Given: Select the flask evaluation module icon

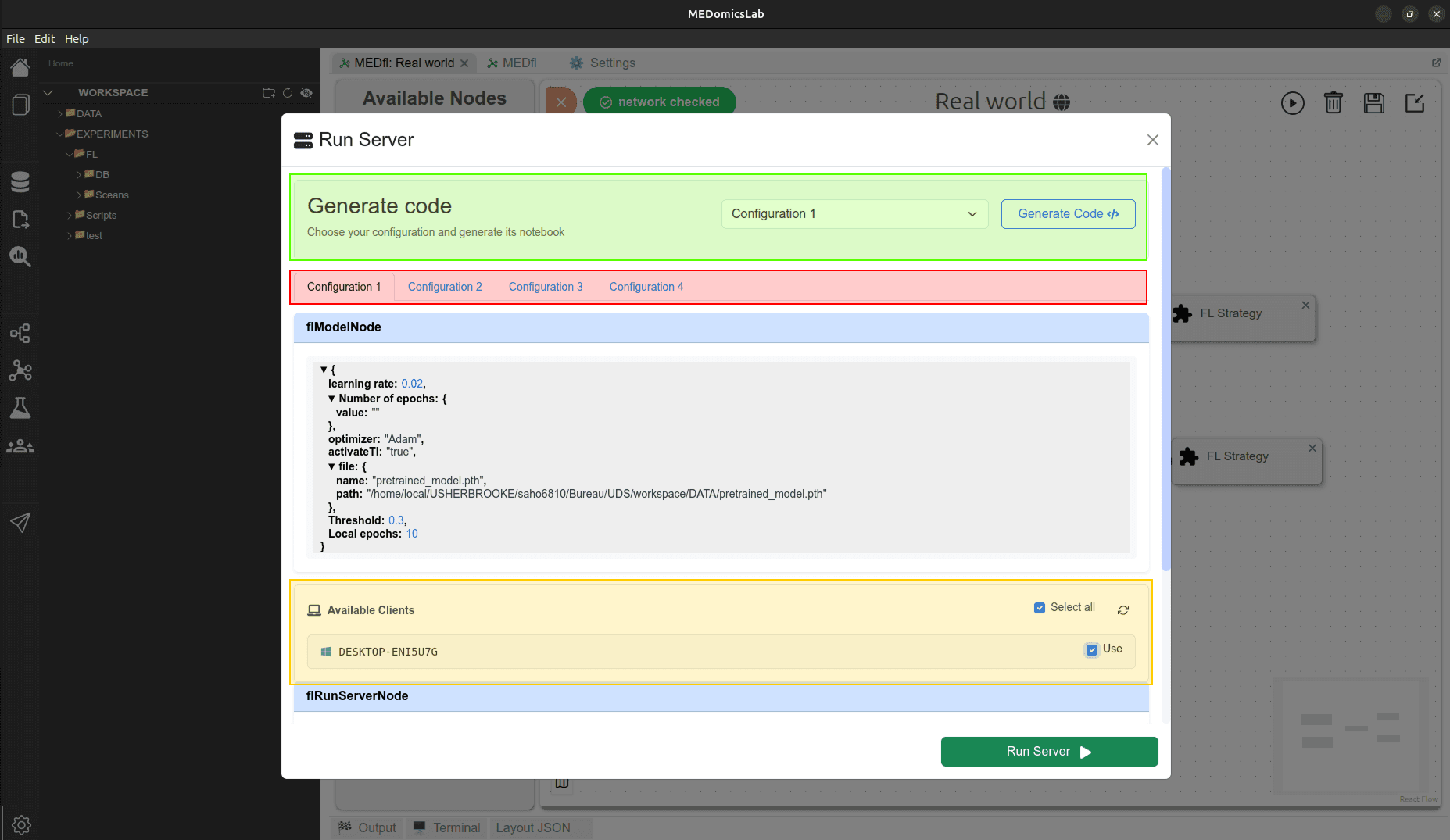Looking at the screenshot, I should [x=21, y=407].
